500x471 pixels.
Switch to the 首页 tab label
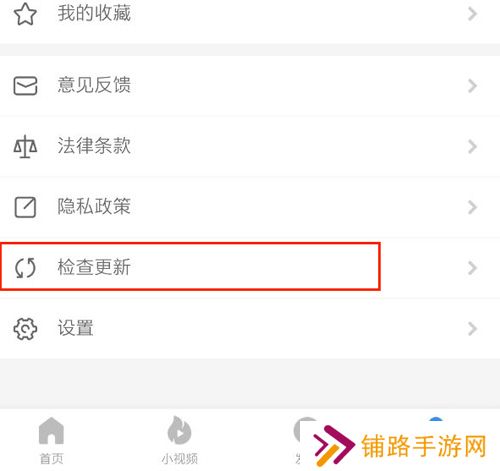point(51,459)
